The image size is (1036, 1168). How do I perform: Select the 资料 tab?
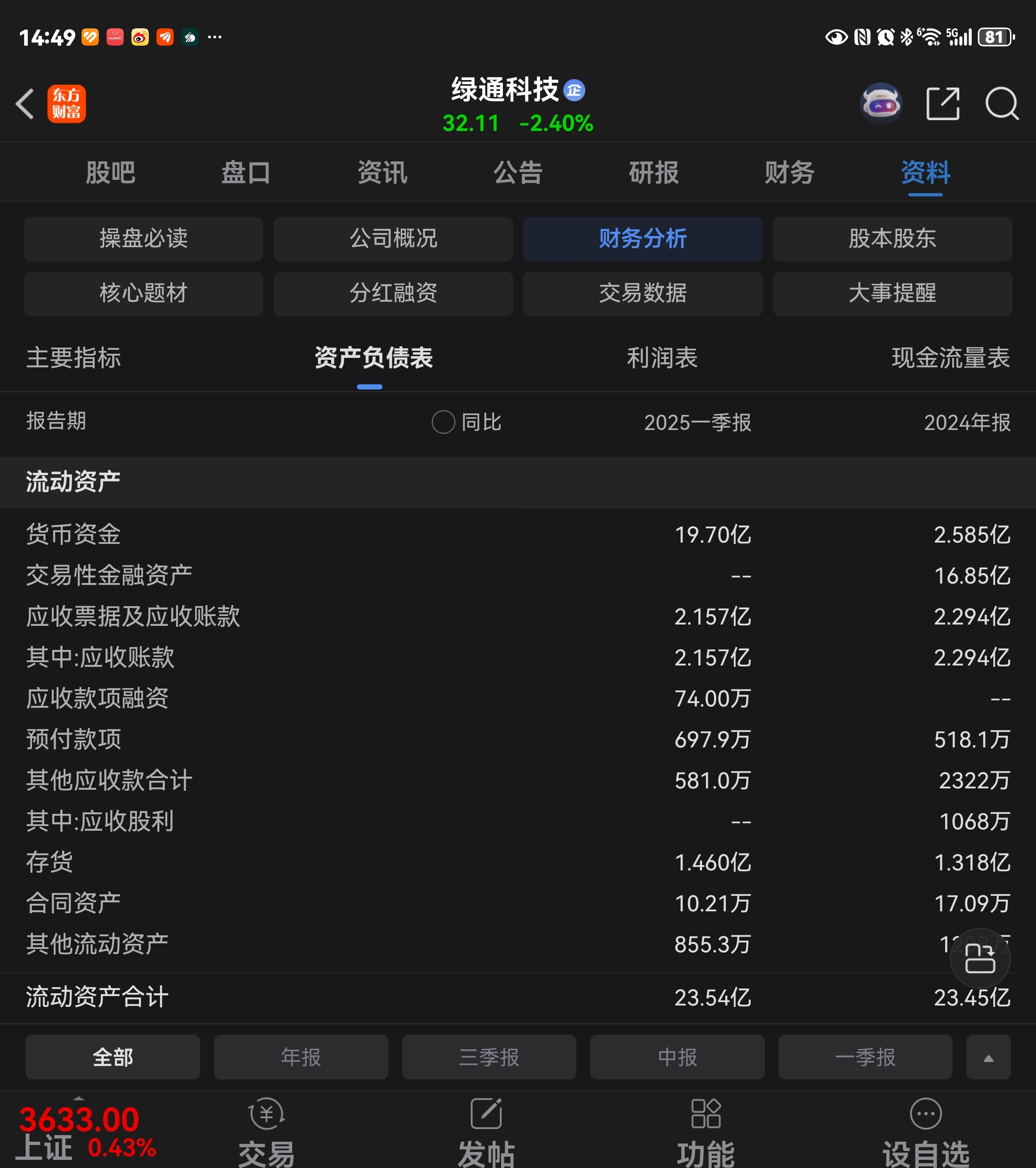point(926,172)
